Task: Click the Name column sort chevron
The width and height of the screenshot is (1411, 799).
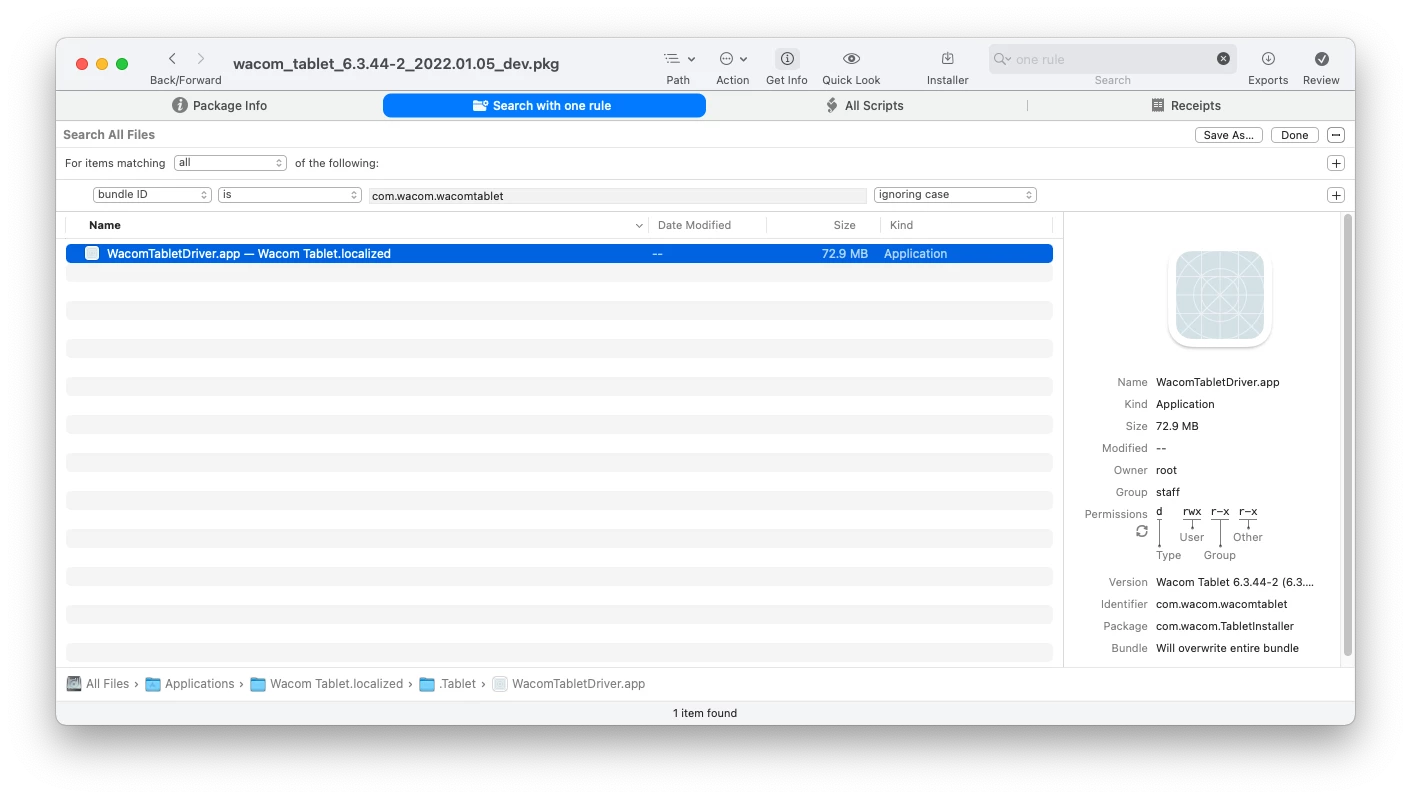Action: point(639,226)
